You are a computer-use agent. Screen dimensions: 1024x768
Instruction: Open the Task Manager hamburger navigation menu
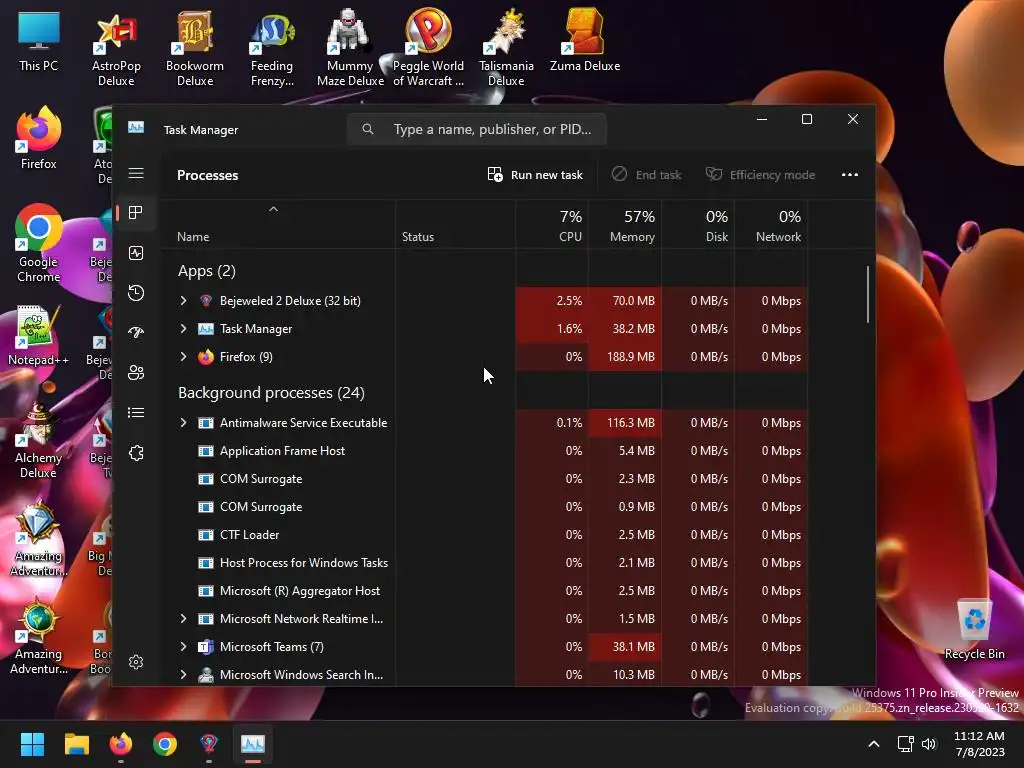coord(136,173)
